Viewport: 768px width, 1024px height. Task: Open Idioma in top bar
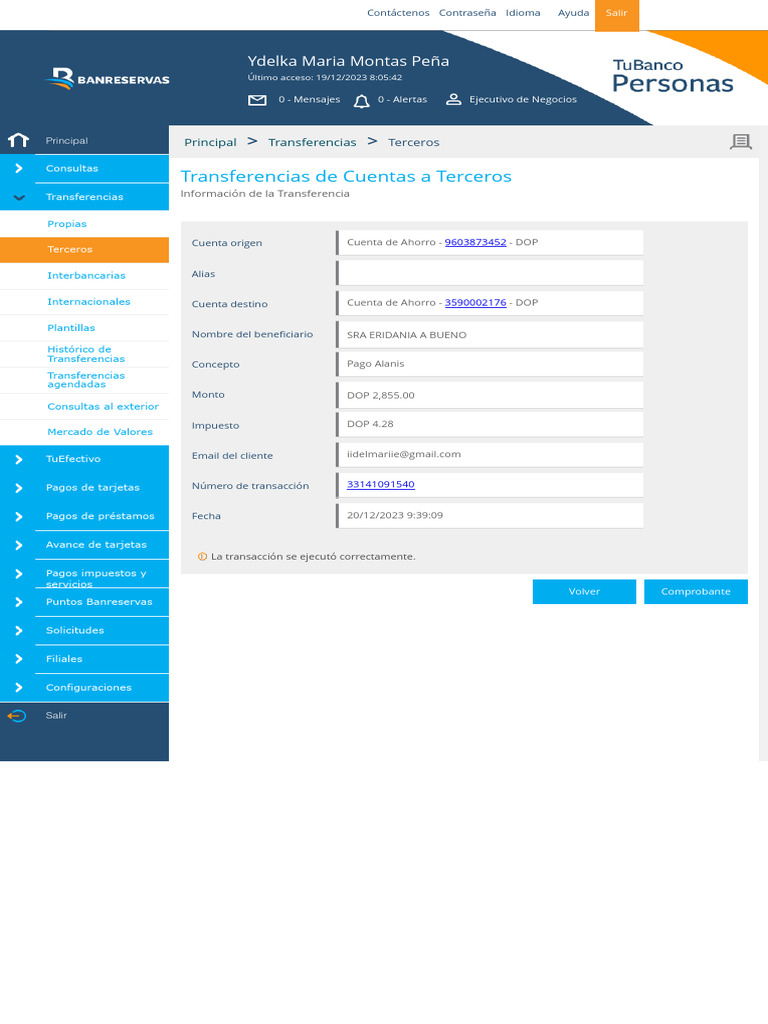(523, 13)
